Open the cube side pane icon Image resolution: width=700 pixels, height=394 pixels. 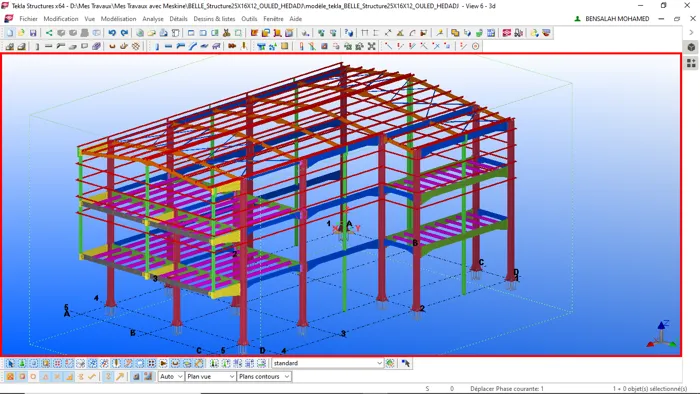[691, 47]
